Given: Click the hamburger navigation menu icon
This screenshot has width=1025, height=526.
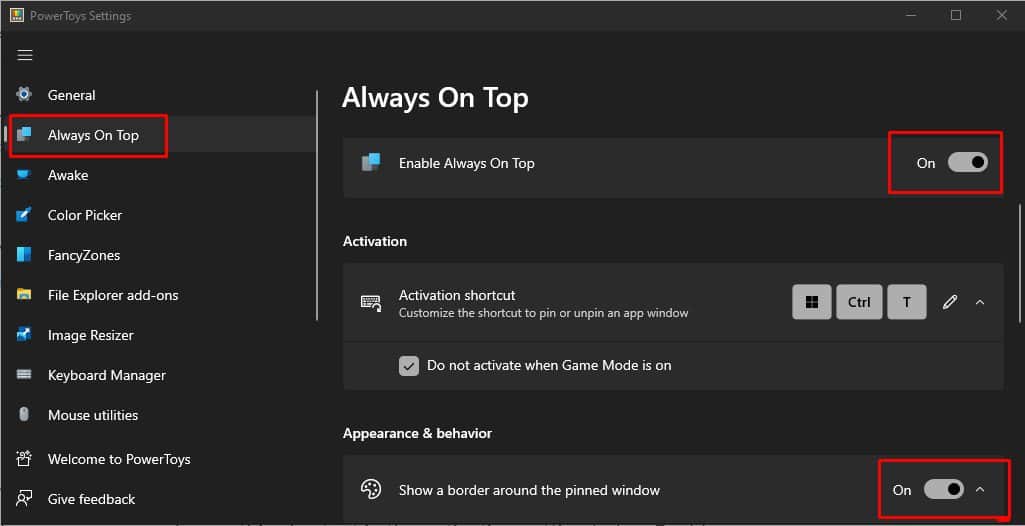Looking at the screenshot, I should (x=25, y=55).
